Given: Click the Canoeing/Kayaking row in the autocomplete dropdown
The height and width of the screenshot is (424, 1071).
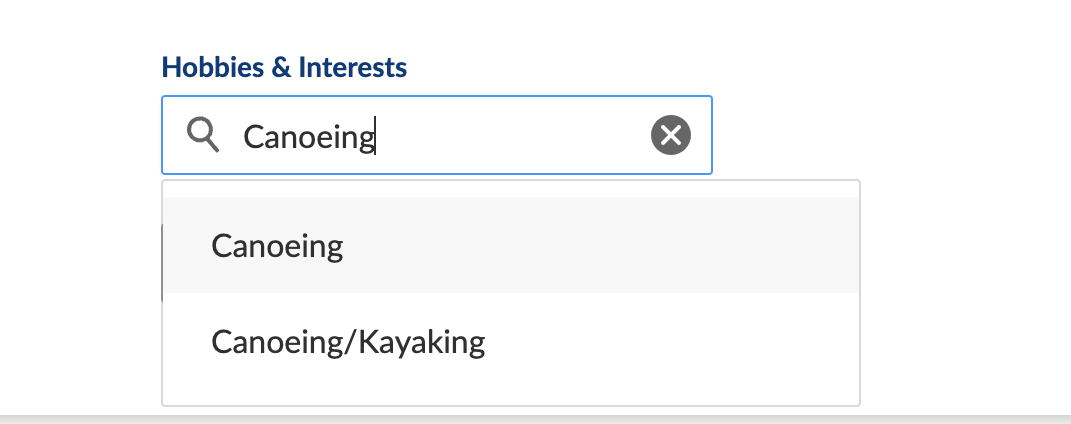Looking at the screenshot, I should click(x=510, y=343).
